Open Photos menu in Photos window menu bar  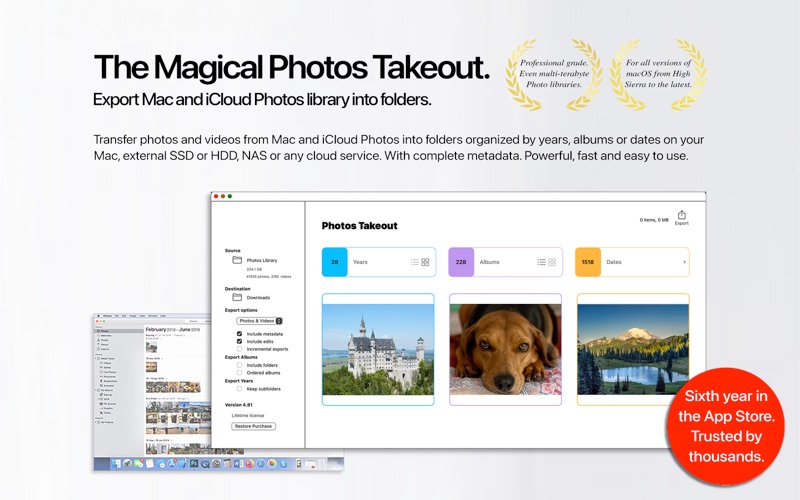[107, 316]
